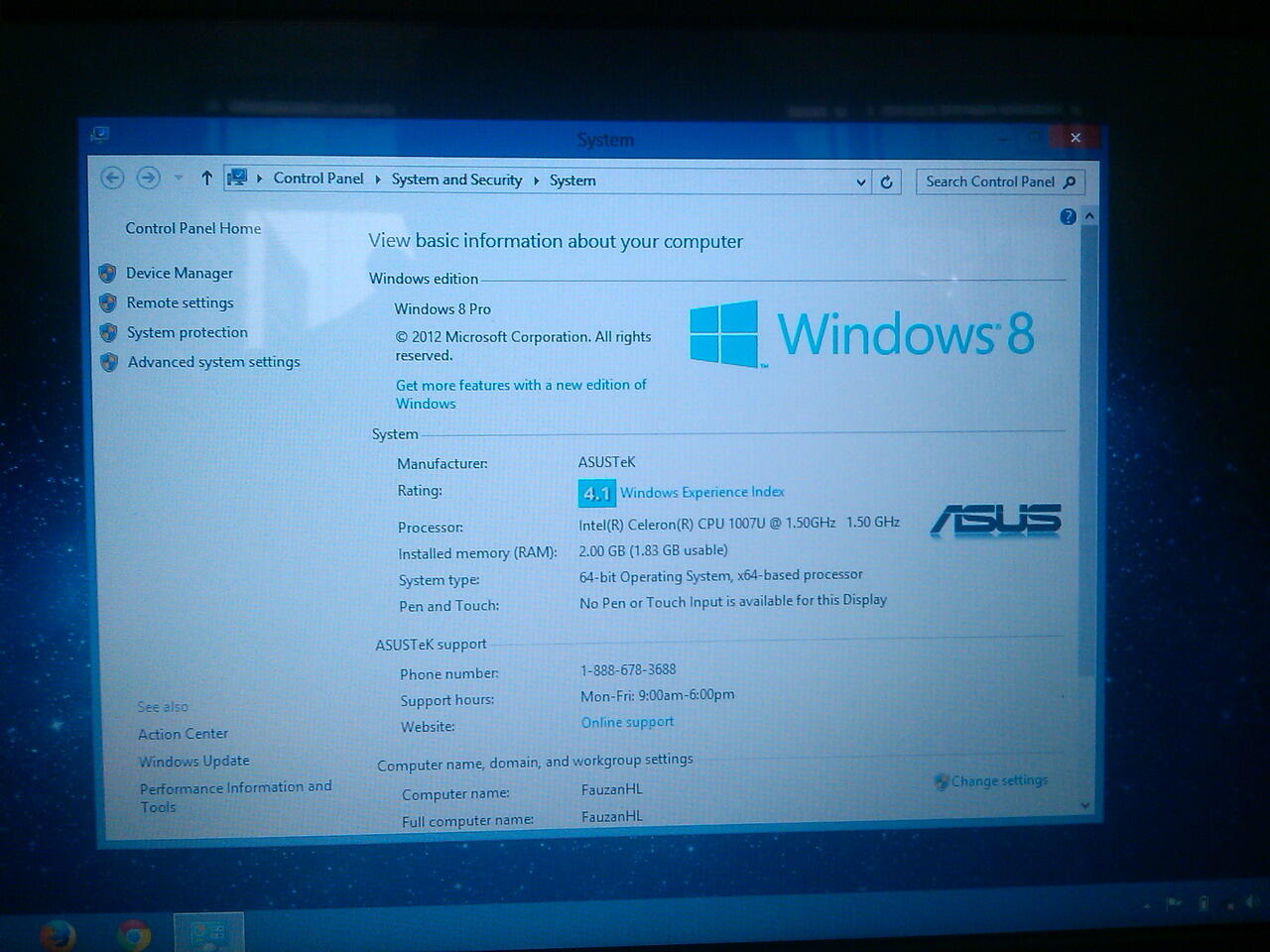Open Action Center
Screen dimensions: 1270x952
[x=184, y=734]
